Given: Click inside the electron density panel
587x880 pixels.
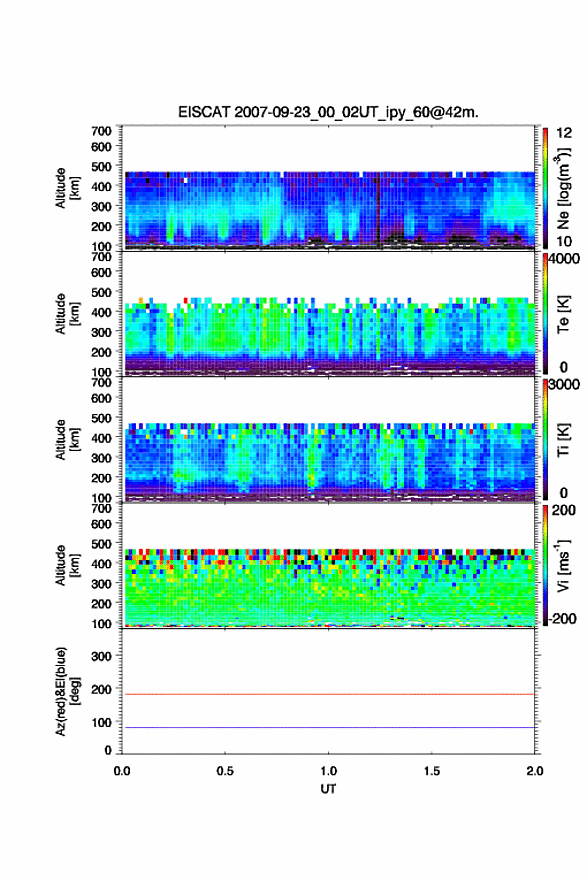Looking at the screenshot, I should pos(328,187).
